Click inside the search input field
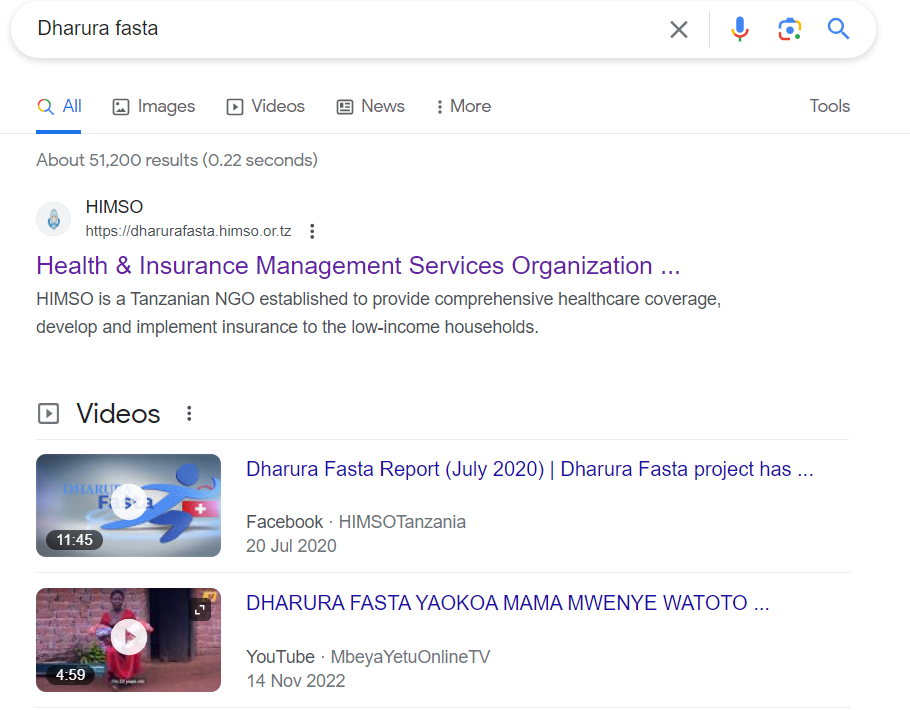Viewport: 910px width, 710px height. (x=300, y=29)
